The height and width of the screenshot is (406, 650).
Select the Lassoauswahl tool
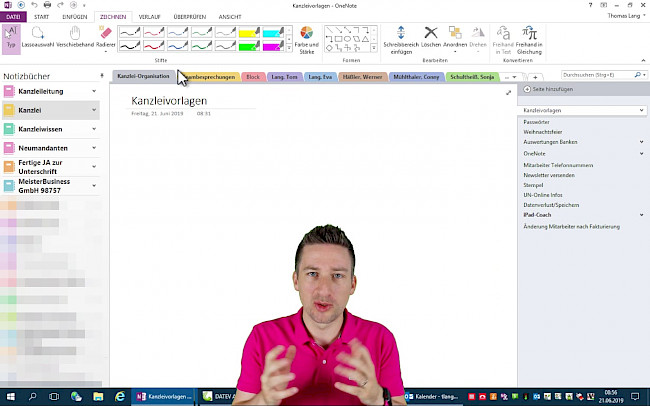pyautogui.click(x=37, y=40)
